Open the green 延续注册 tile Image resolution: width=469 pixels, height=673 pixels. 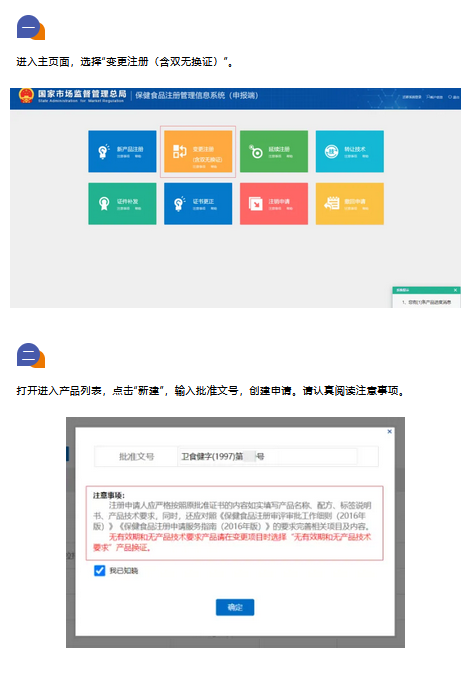(274, 152)
